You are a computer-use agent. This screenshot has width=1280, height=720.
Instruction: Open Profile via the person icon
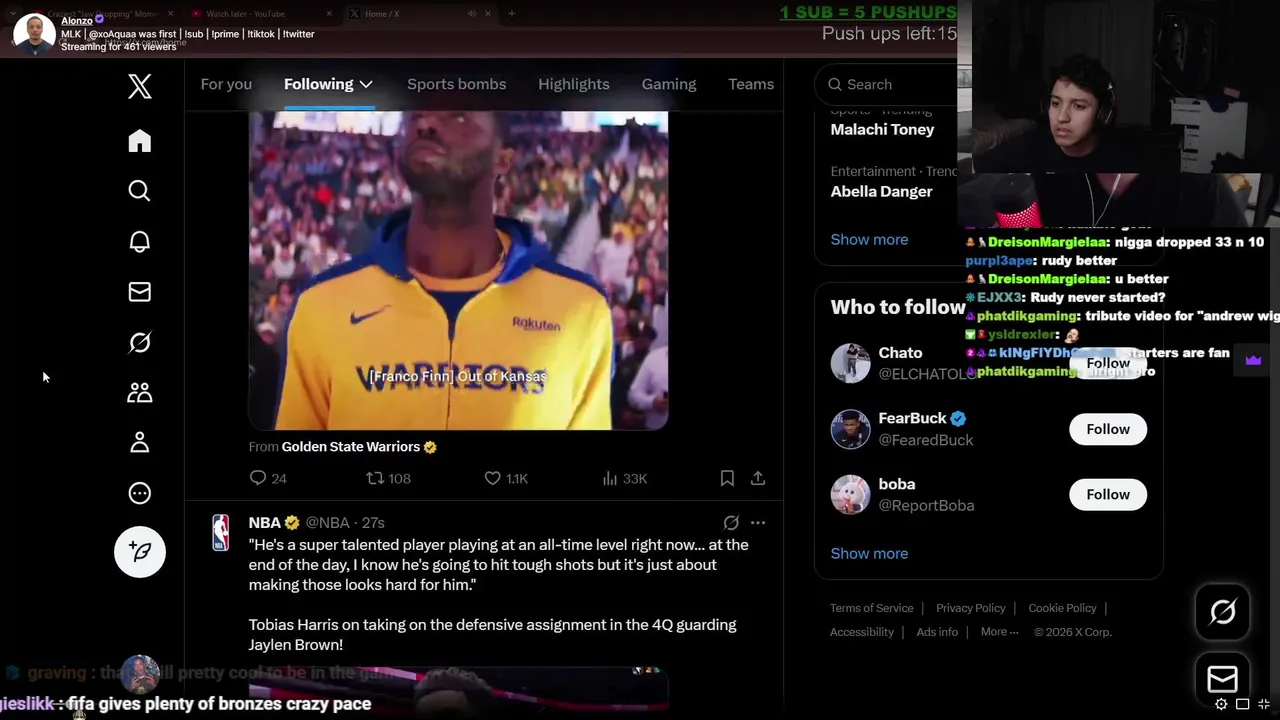point(140,443)
